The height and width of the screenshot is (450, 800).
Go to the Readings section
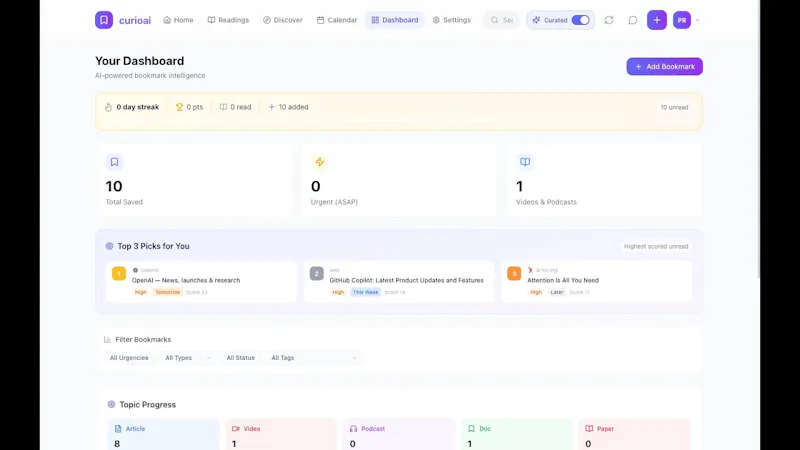(228, 20)
